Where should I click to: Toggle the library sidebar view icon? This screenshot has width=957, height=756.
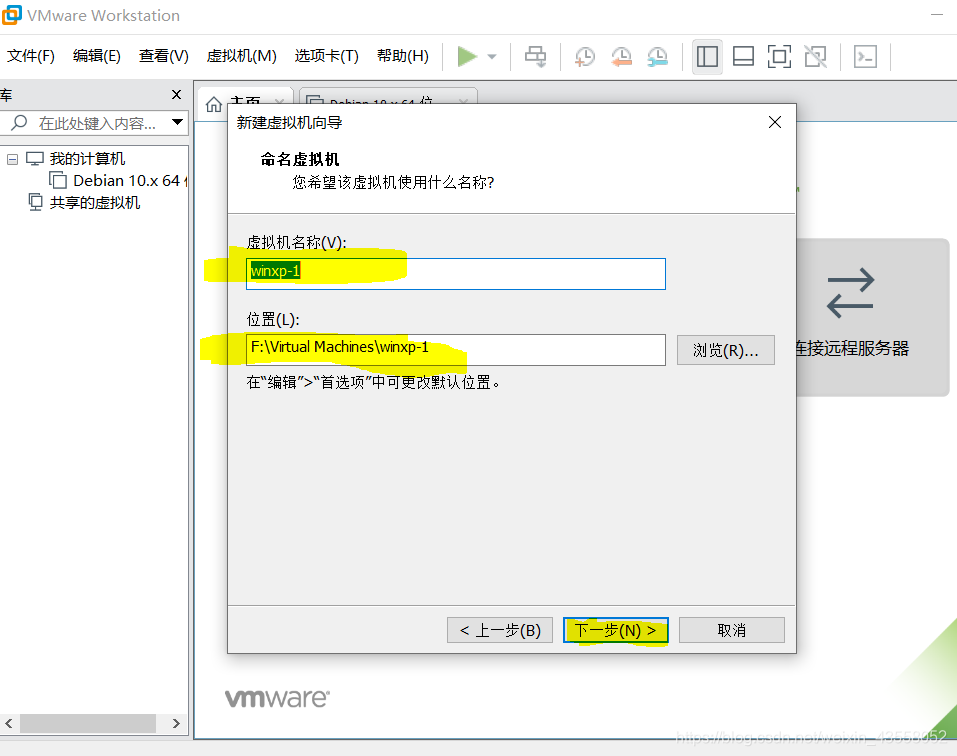click(707, 57)
